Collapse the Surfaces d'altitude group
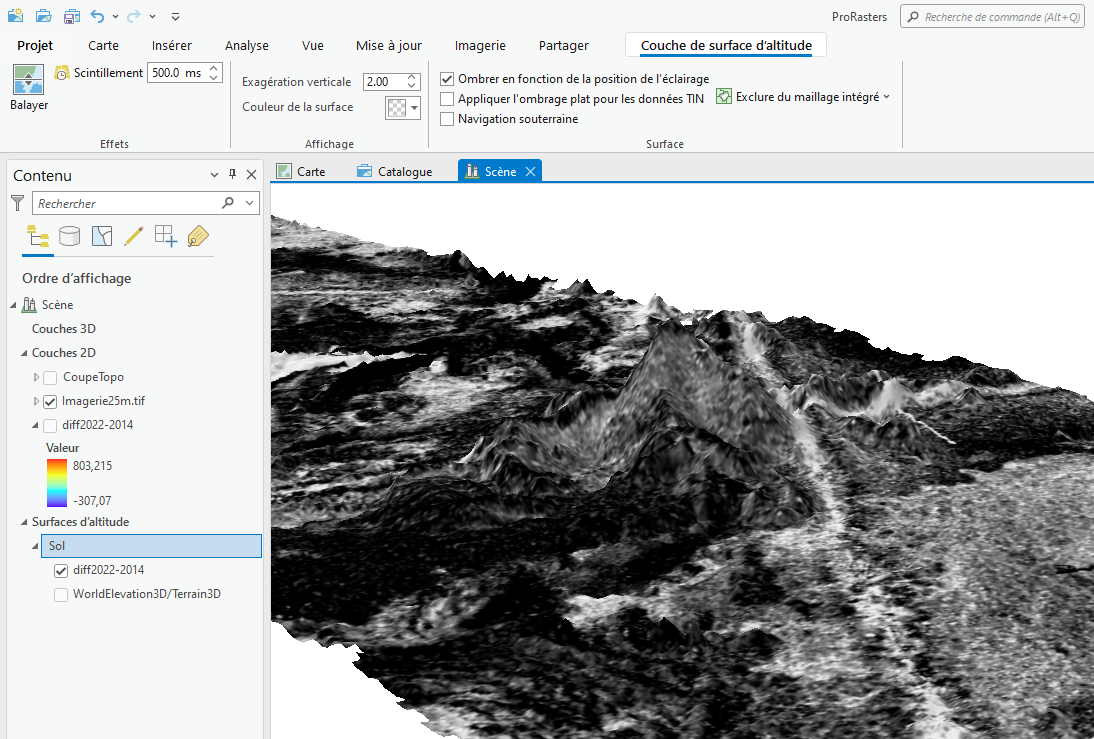 (x=24, y=522)
